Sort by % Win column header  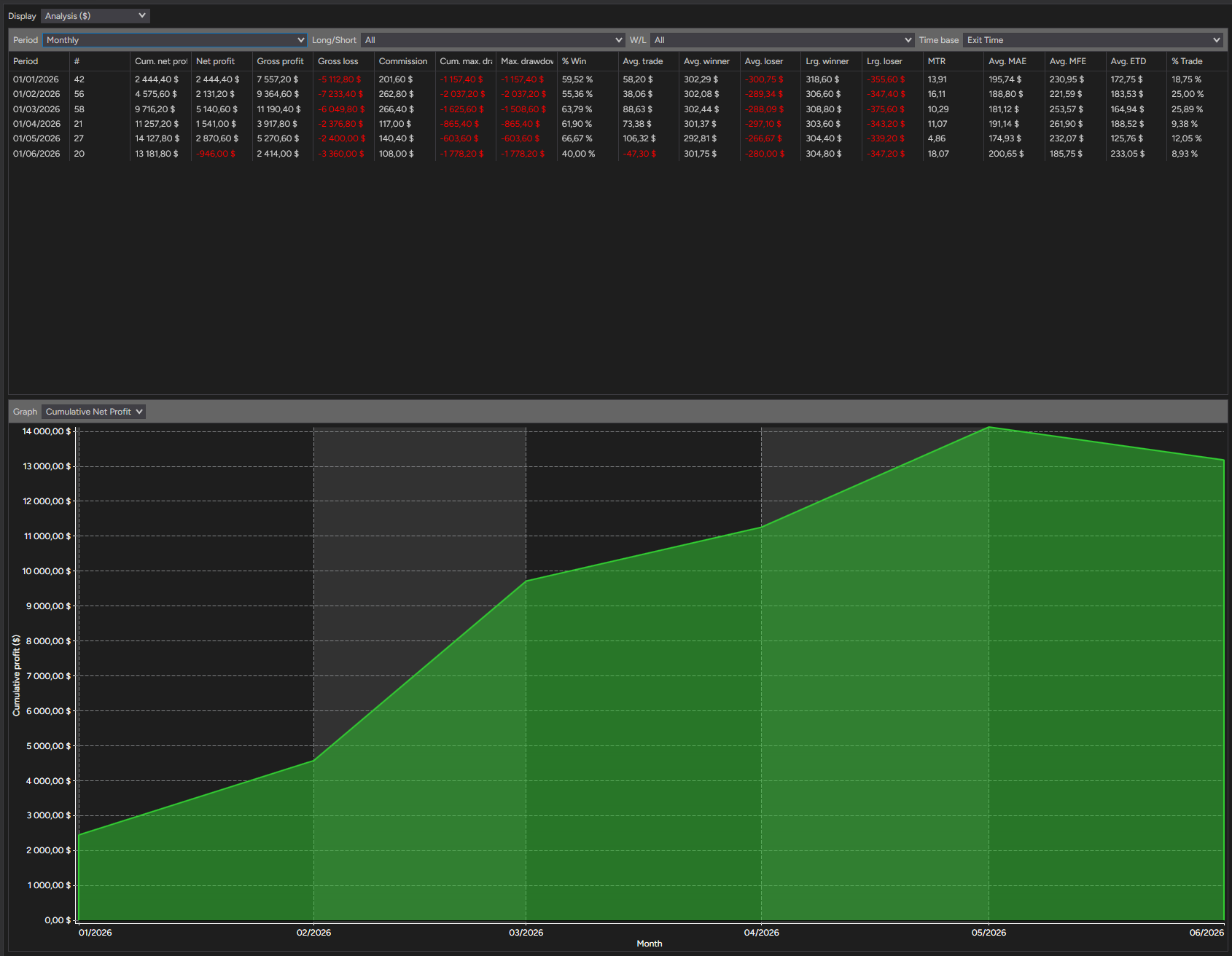588,61
